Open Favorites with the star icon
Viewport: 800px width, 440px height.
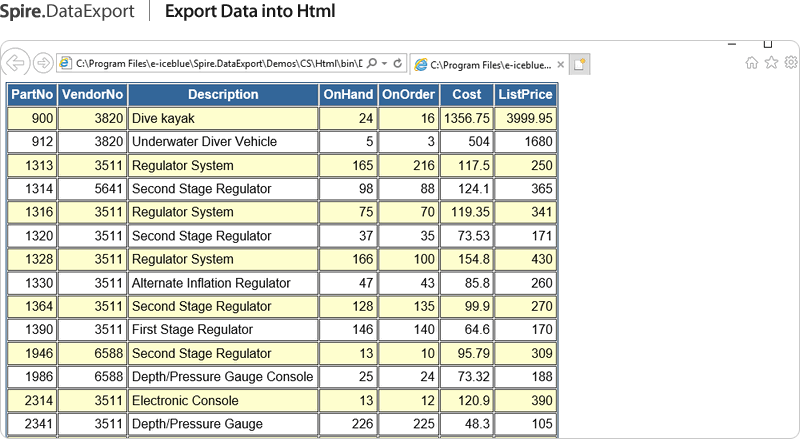click(x=771, y=62)
